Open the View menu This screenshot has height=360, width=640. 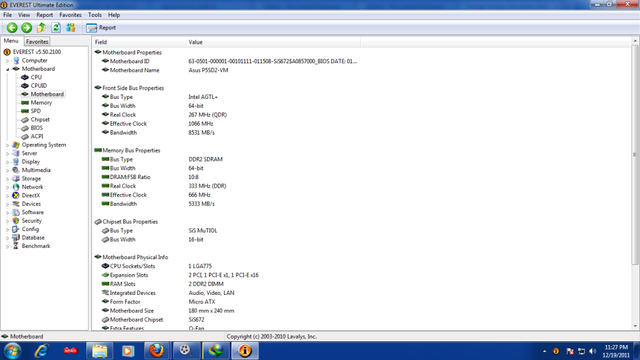(24, 15)
